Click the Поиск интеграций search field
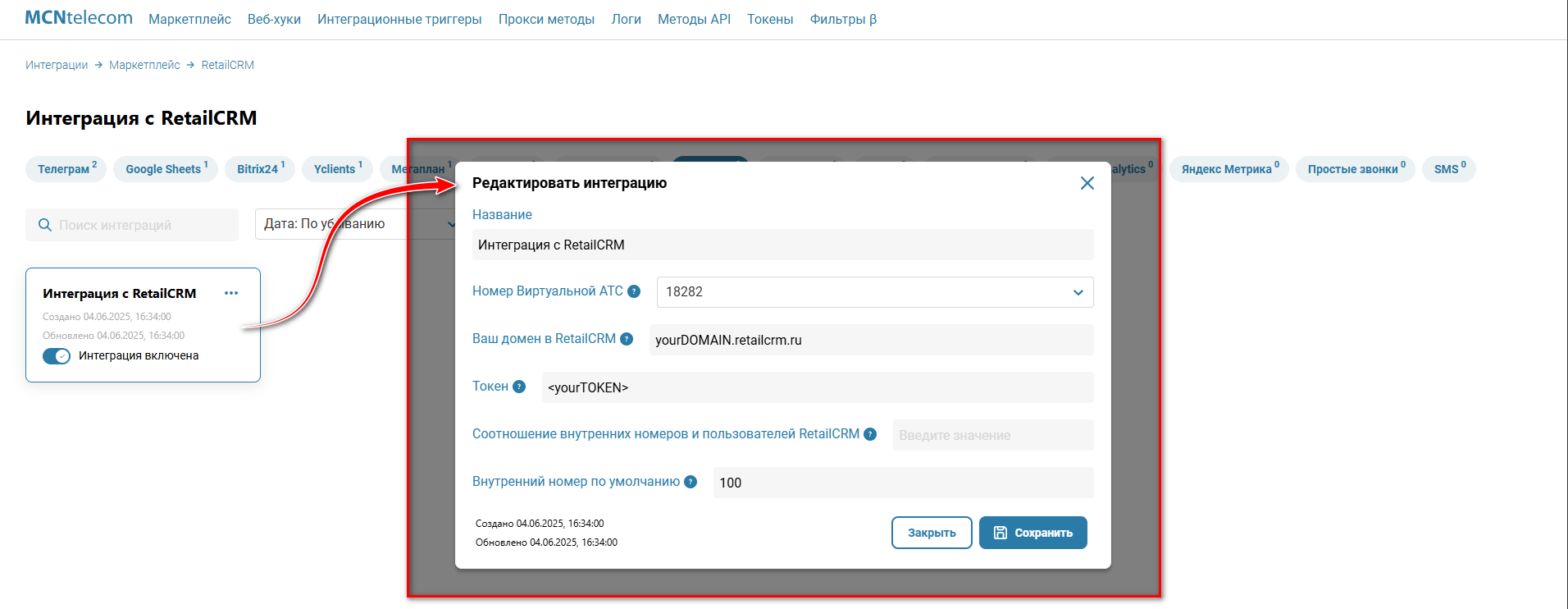The height and width of the screenshot is (609, 1568). click(132, 225)
